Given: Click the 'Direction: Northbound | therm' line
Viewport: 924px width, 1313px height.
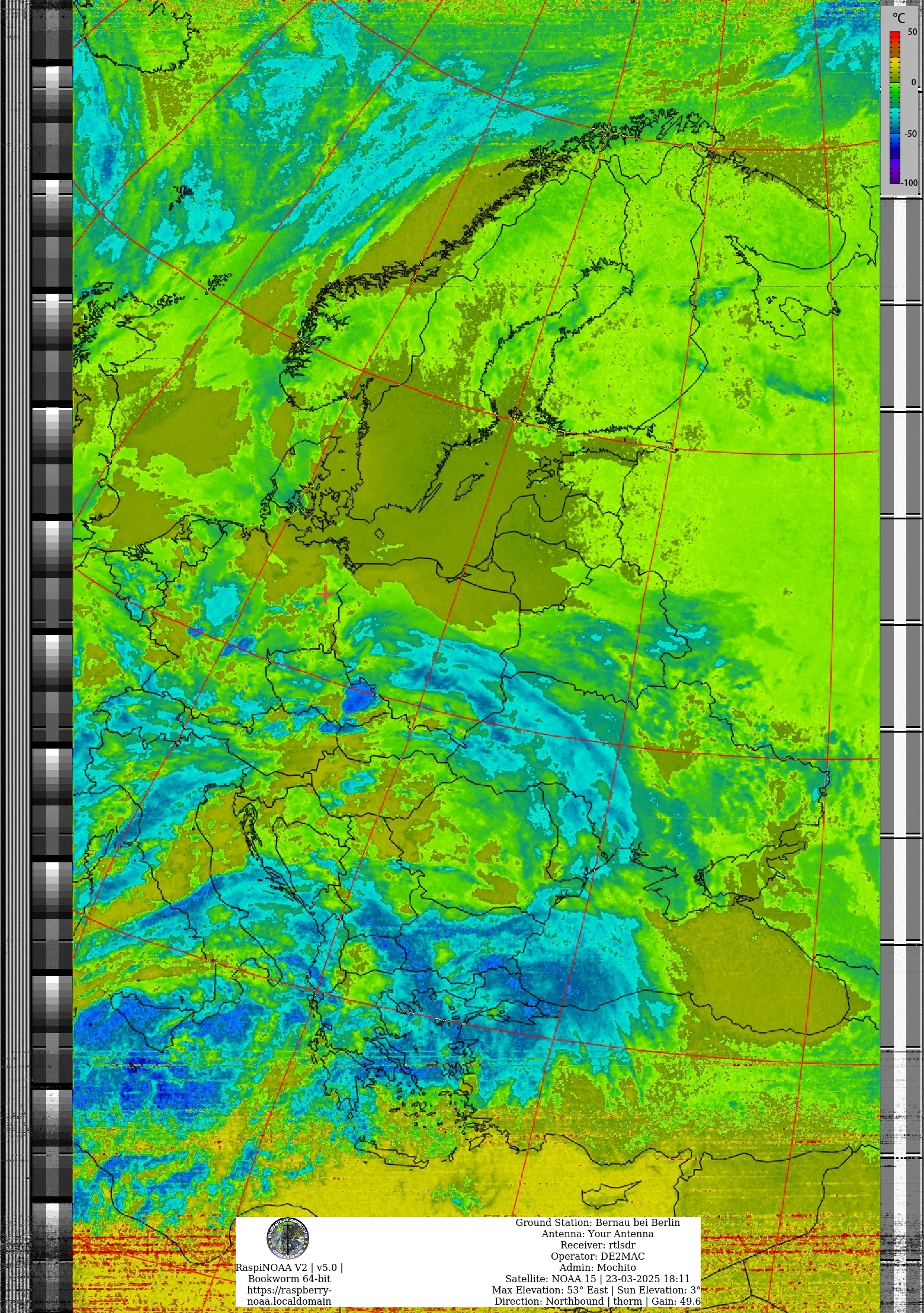Looking at the screenshot, I should (x=598, y=1301).
